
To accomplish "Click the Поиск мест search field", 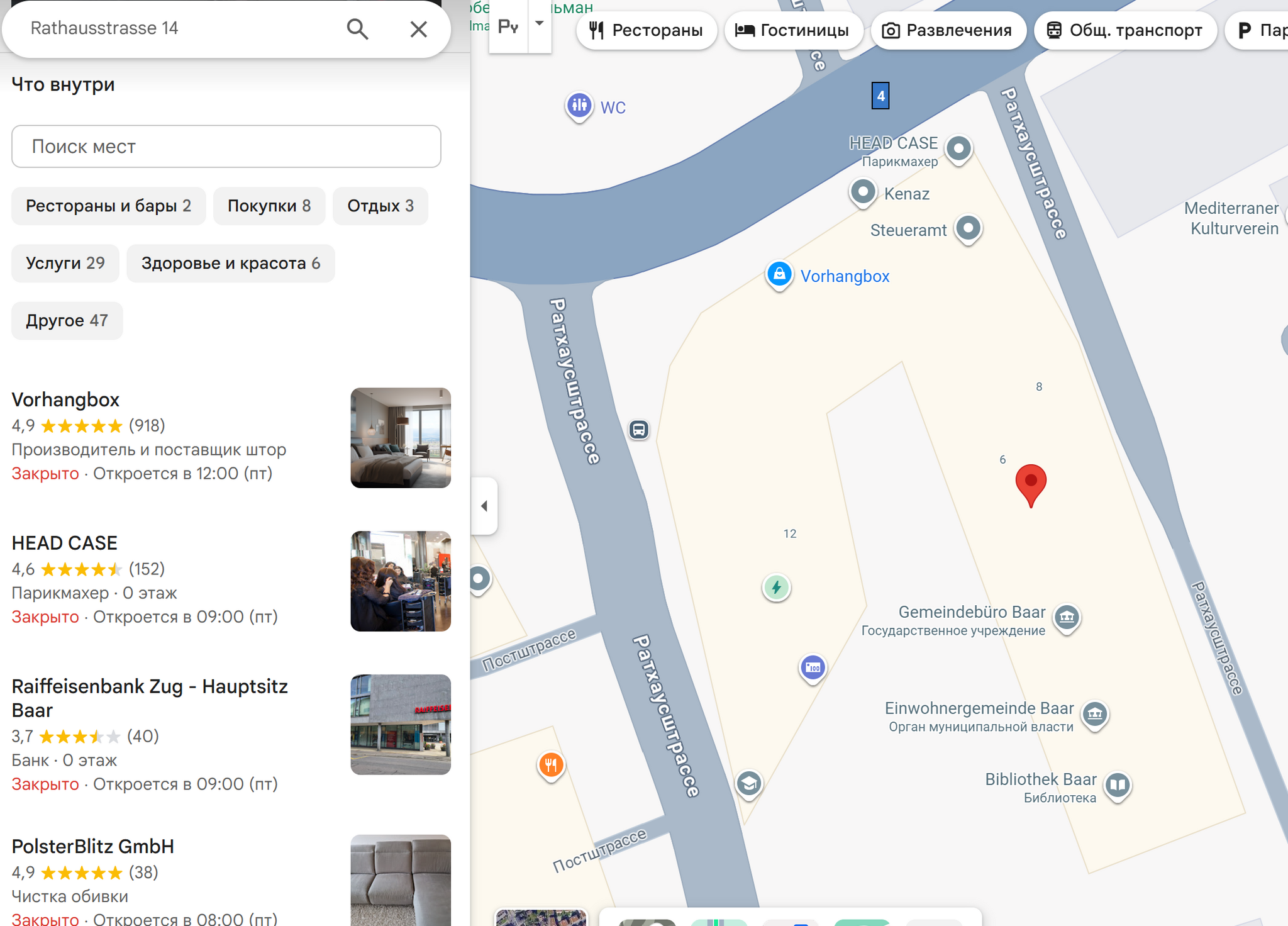I will [x=226, y=147].
